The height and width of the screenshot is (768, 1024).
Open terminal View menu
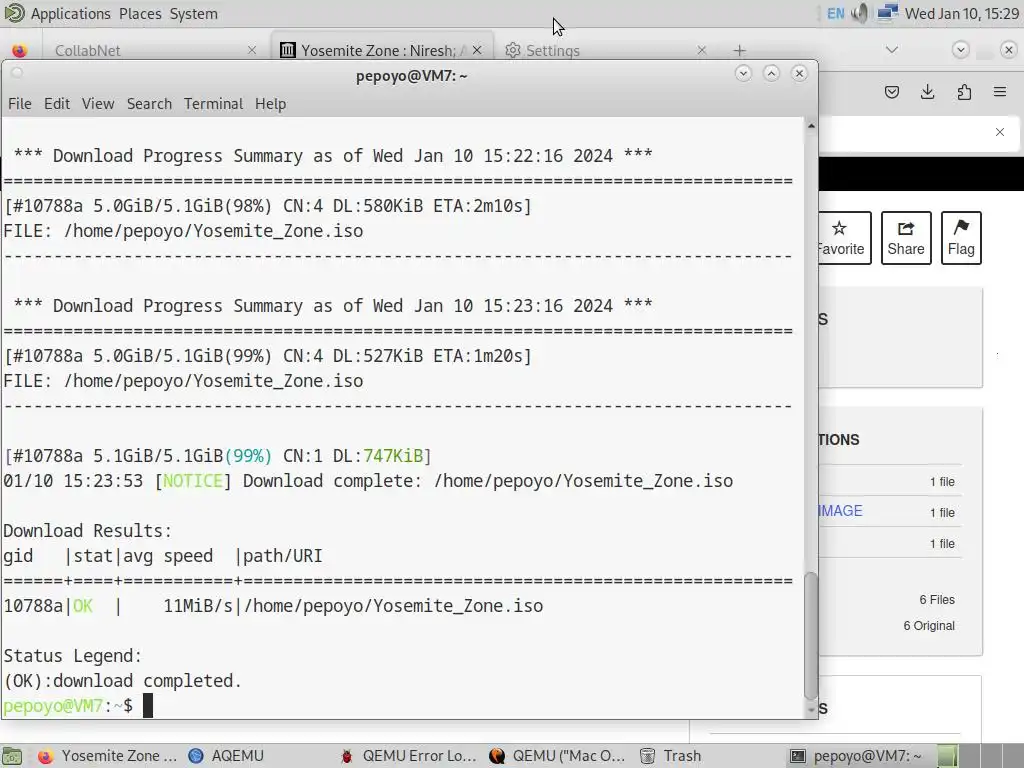(98, 104)
